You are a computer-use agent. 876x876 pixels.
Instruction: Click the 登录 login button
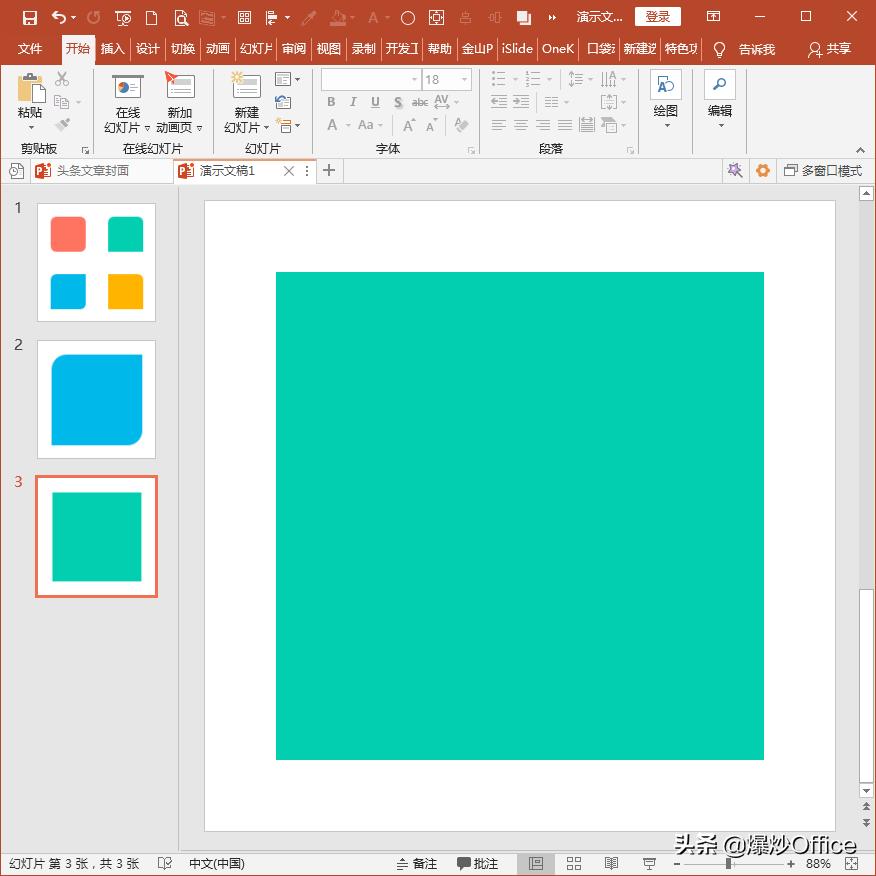coord(657,17)
